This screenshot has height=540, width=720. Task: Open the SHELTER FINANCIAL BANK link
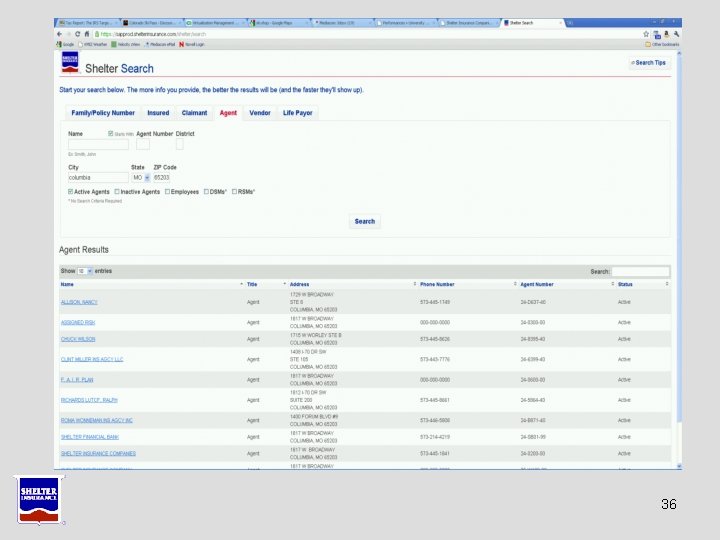90,437
